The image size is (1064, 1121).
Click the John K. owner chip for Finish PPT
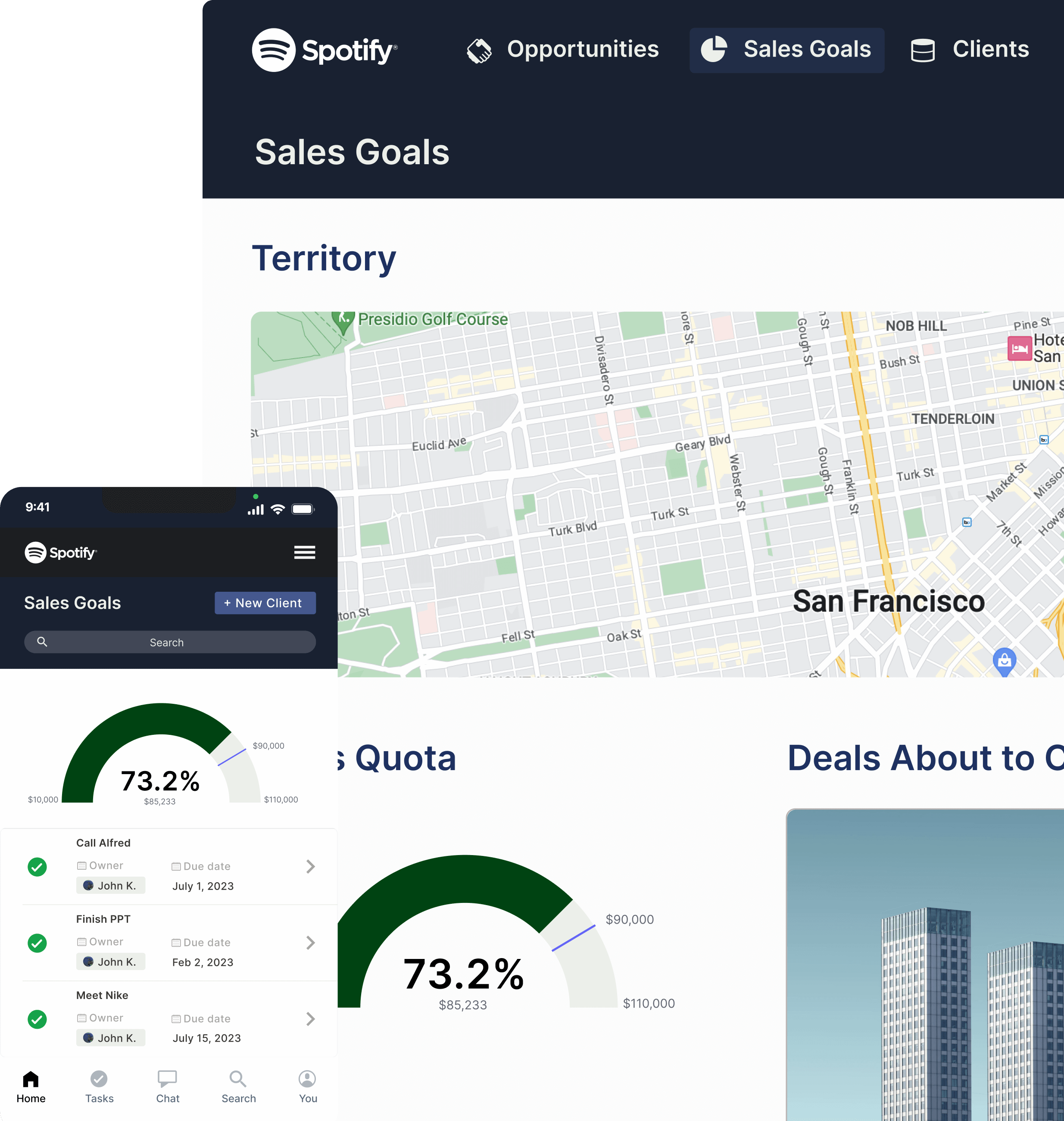pos(111,962)
